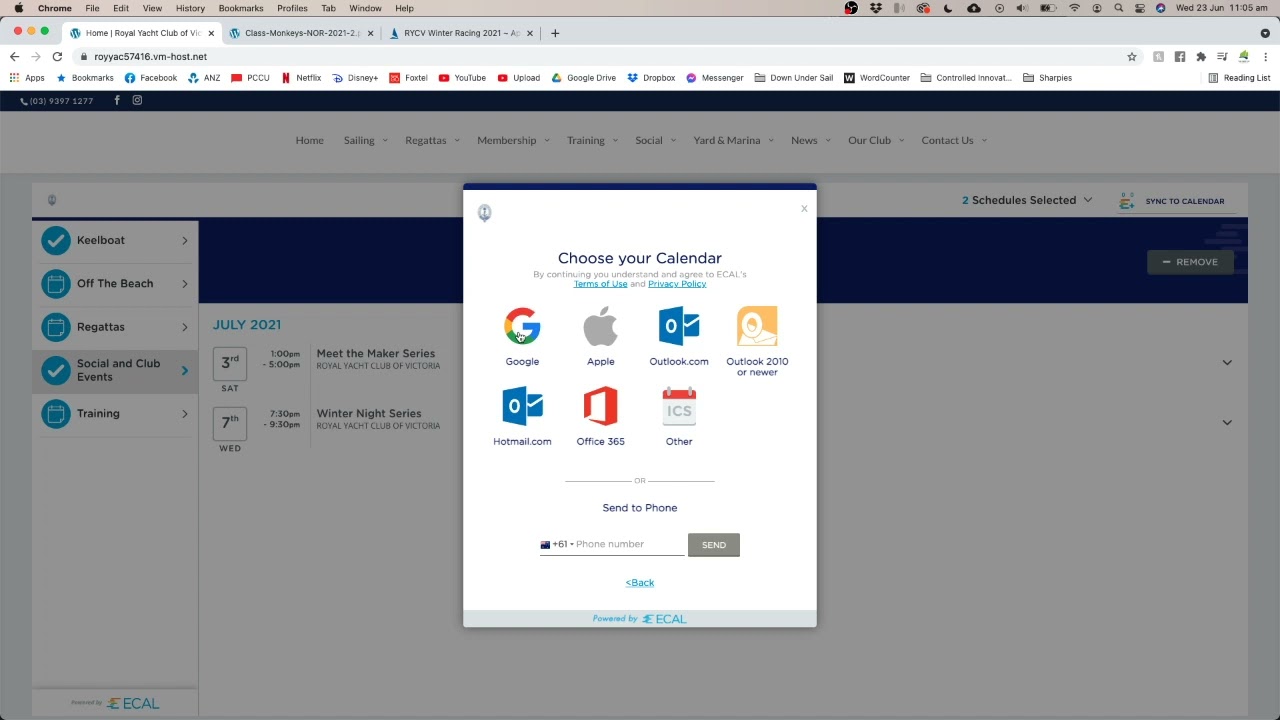Switch to RYCV Winter Racing 2021 tab
Screen dimensions: 1280x720
pyautogui.click(x=460, y=33)
